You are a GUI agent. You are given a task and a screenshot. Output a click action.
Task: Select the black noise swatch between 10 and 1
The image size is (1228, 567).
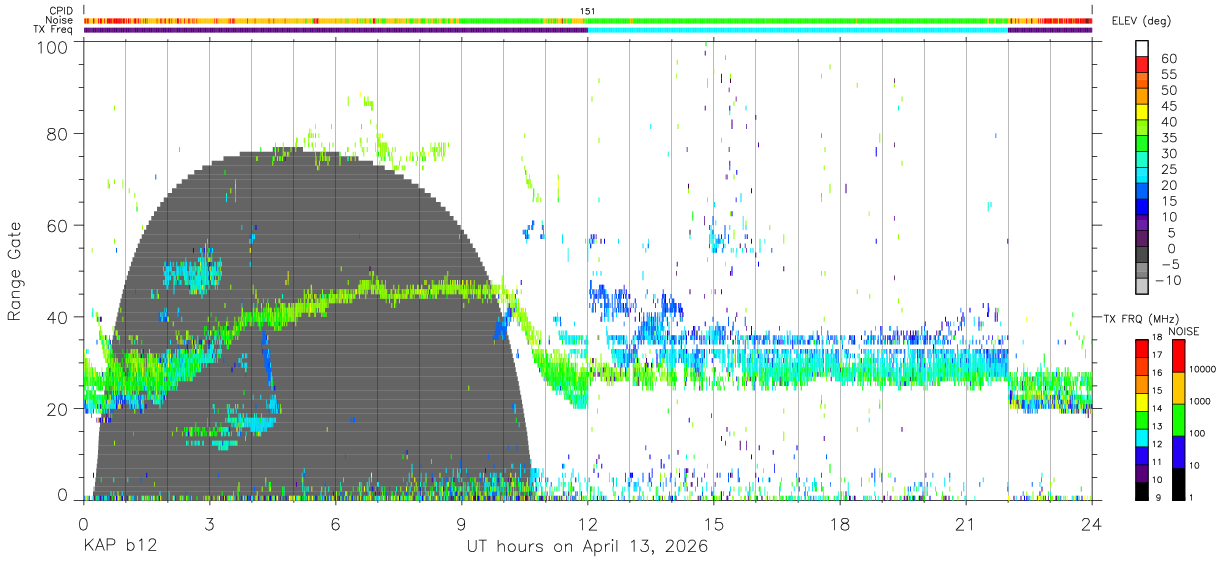(1178, 483)
